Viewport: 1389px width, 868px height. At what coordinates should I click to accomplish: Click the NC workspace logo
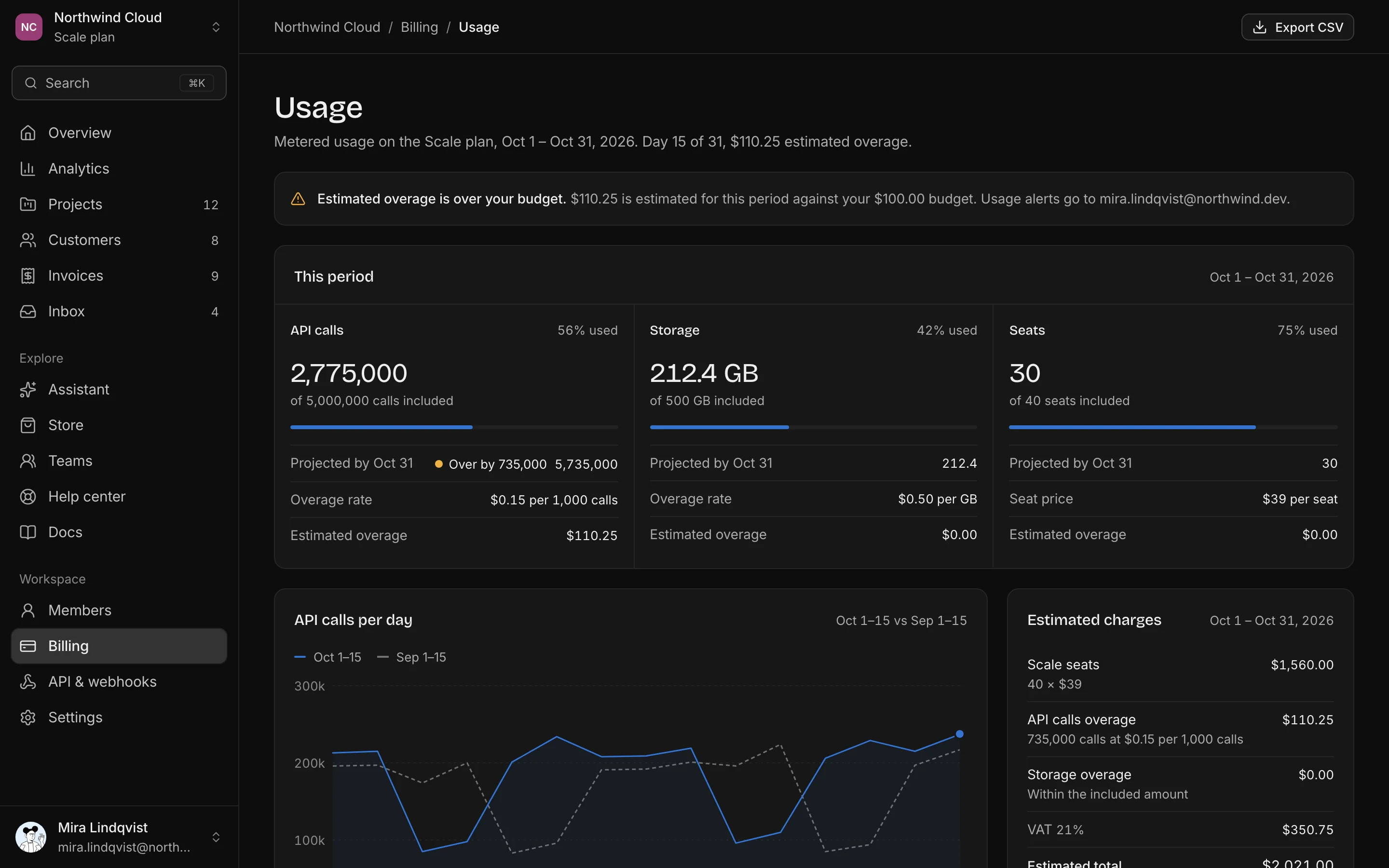pos(29,27)
